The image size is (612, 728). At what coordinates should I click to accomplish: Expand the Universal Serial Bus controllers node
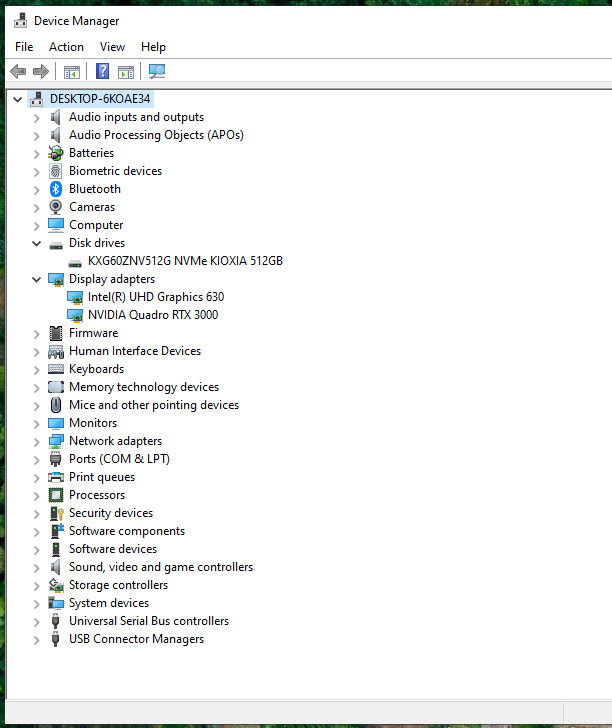tap(36, 622)
